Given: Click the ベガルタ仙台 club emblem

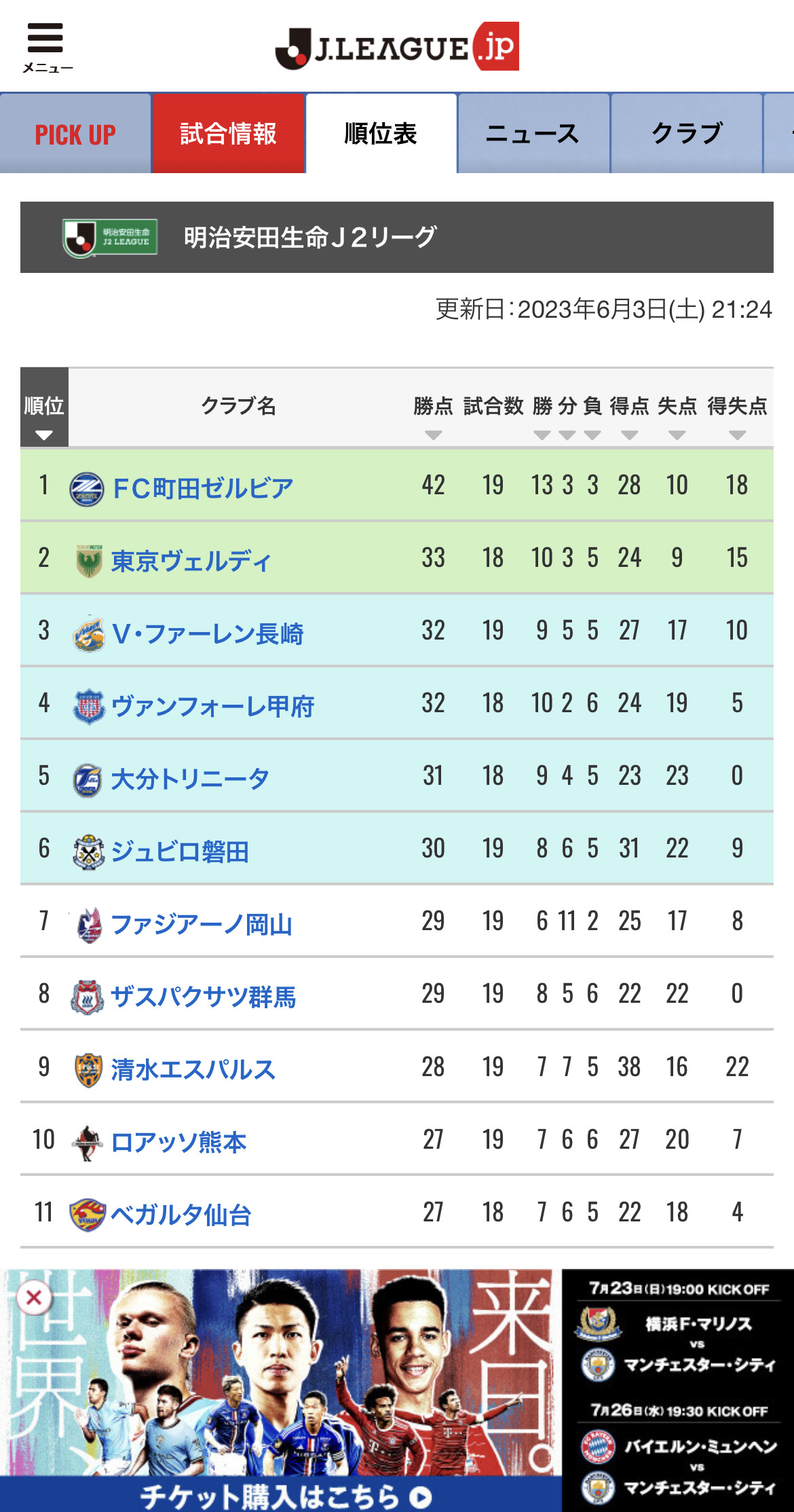Looking at the screenshot, I should 88,1215.
